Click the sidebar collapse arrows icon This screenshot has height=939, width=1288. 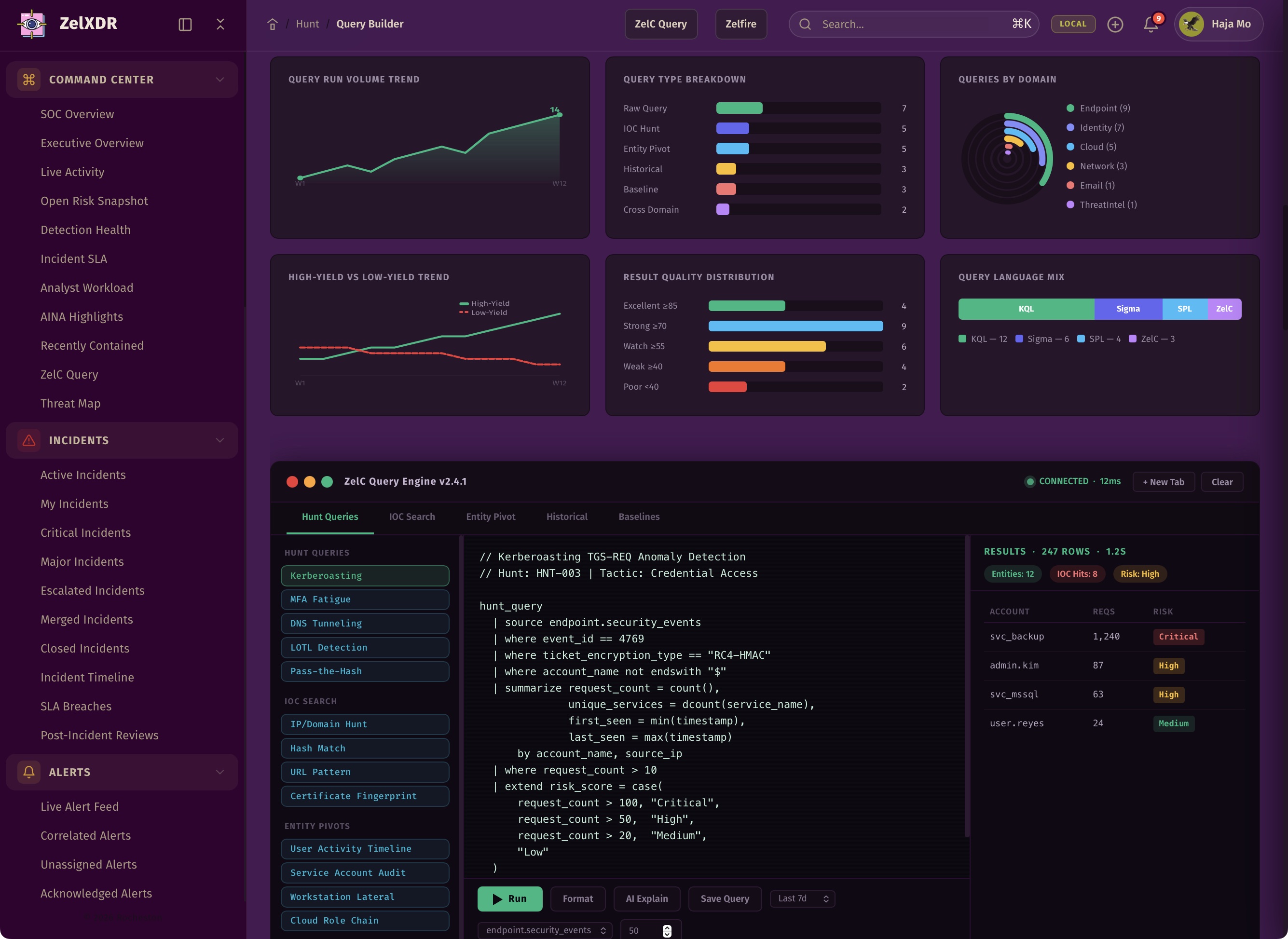[x=220, y=24]
